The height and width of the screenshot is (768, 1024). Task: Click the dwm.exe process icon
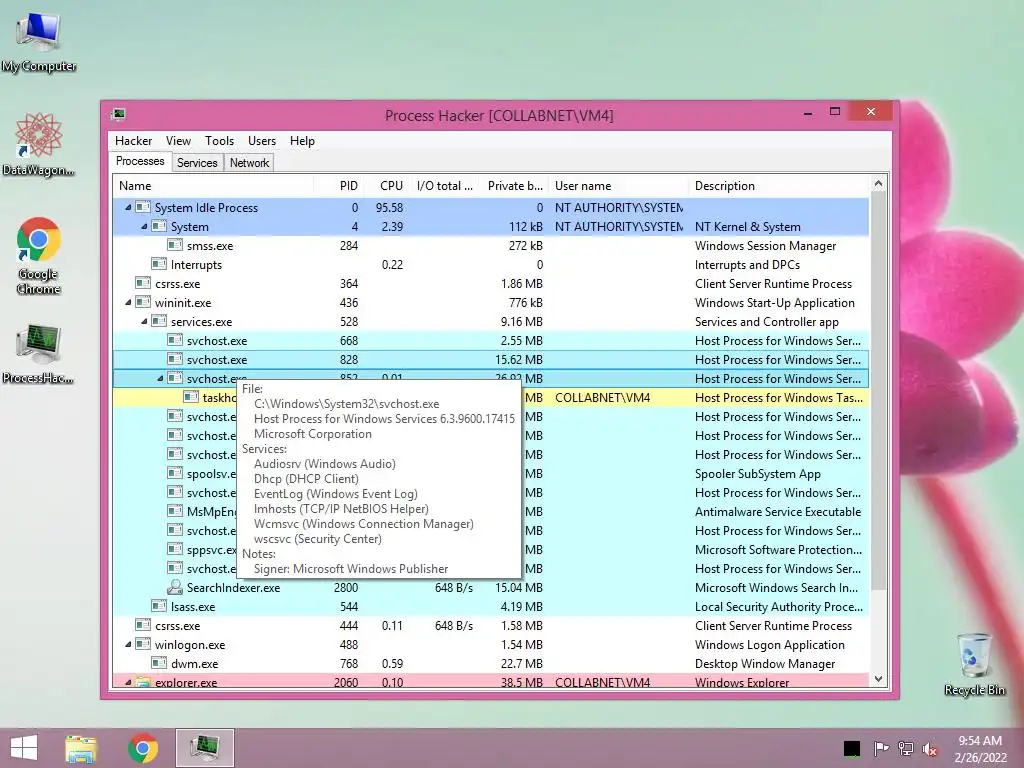(x=159, y=664)
